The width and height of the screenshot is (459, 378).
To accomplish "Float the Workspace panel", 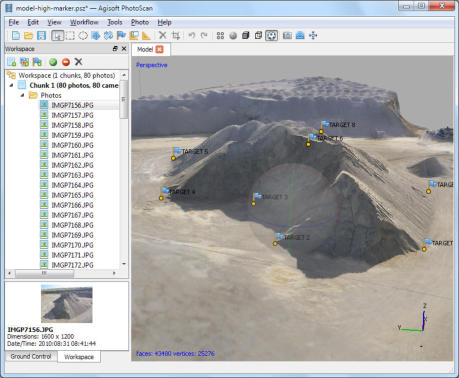I will 115,49.
